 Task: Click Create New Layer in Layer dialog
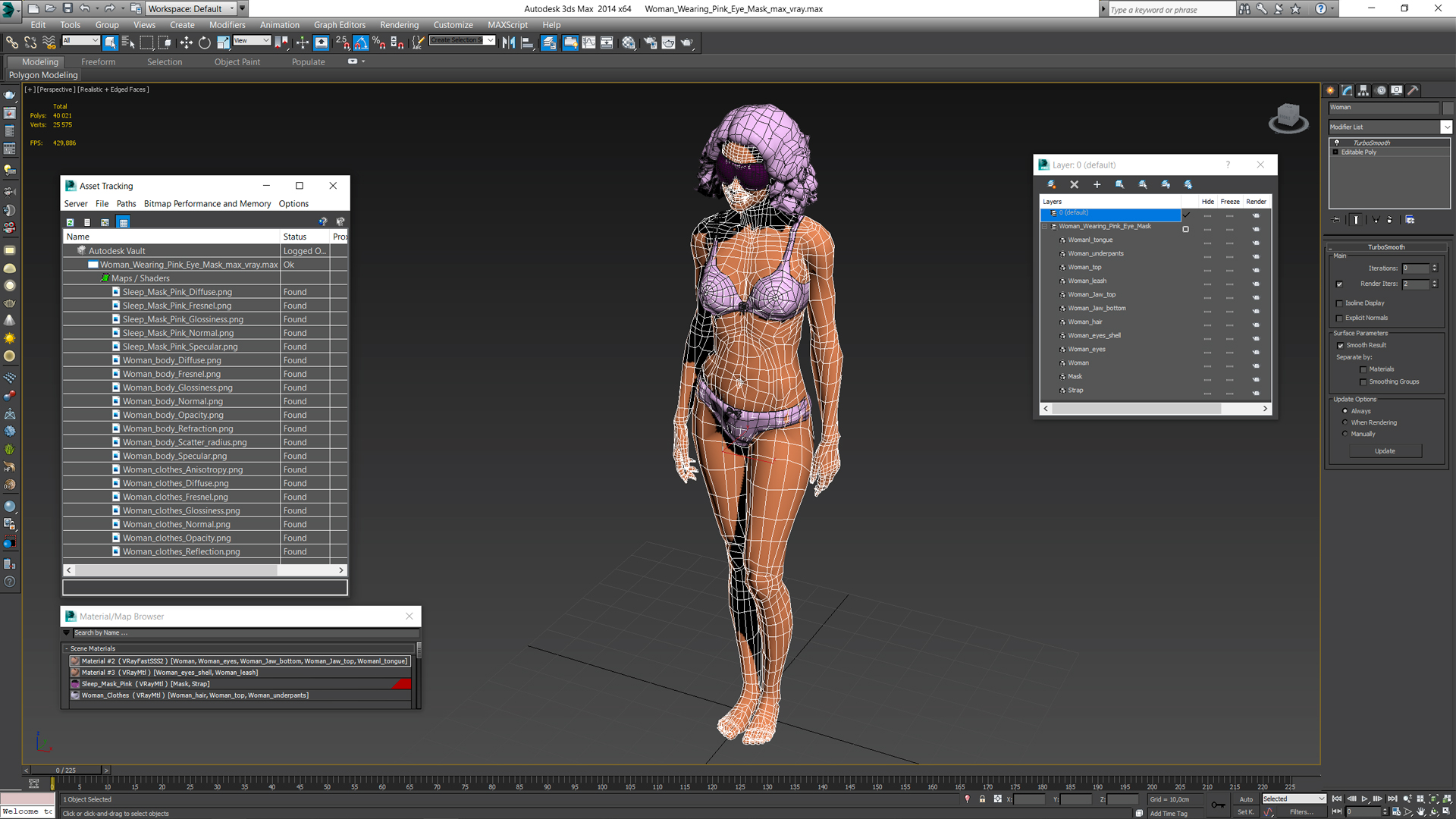point(1051,184)
